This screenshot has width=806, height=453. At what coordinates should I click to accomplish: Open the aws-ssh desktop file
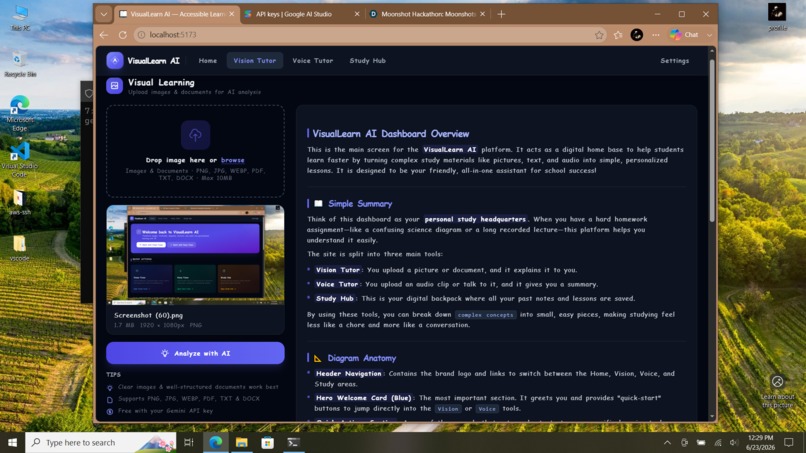pyautogui.click(x=20, y=203)
